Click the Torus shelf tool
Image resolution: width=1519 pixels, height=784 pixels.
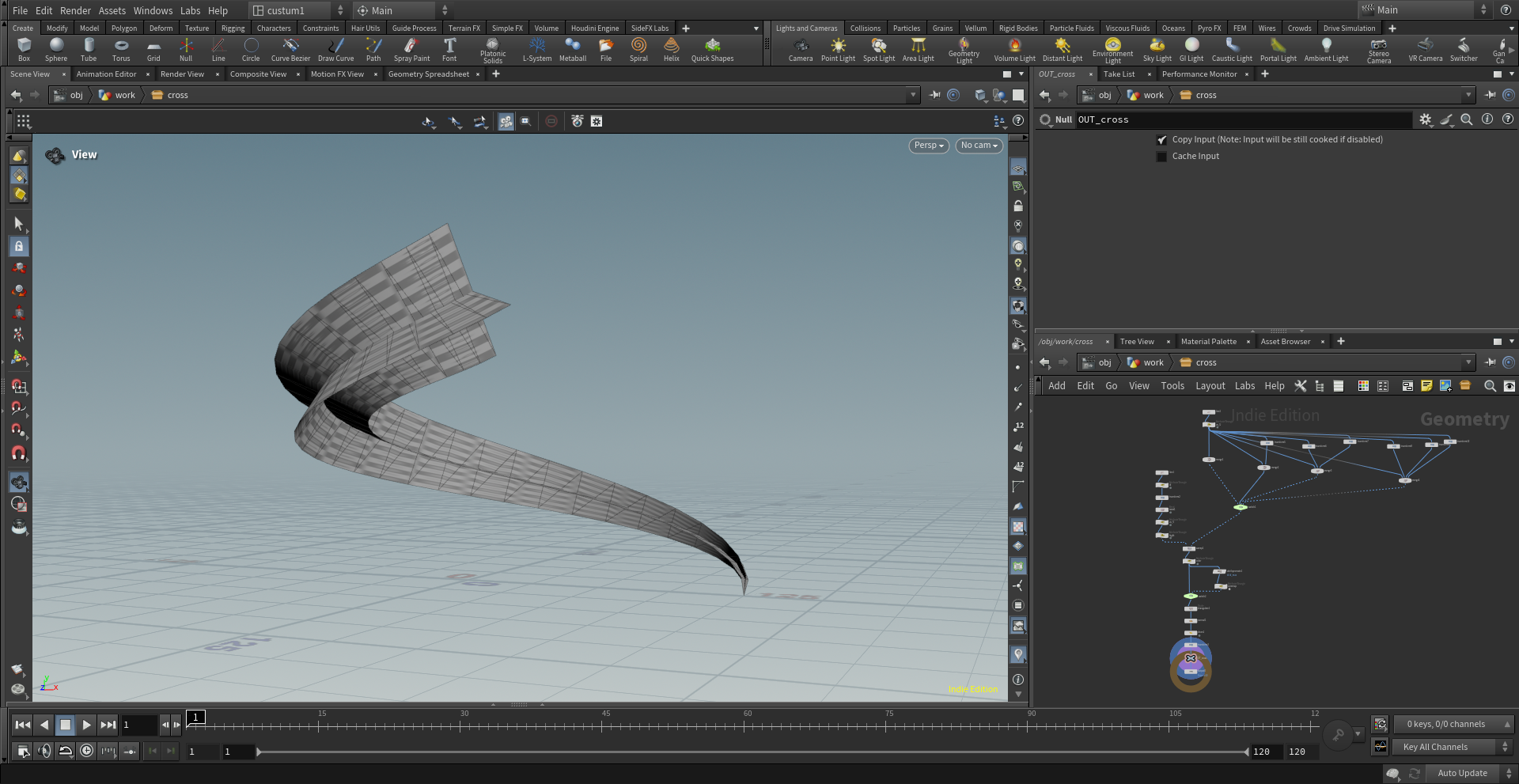coord(121,49)
